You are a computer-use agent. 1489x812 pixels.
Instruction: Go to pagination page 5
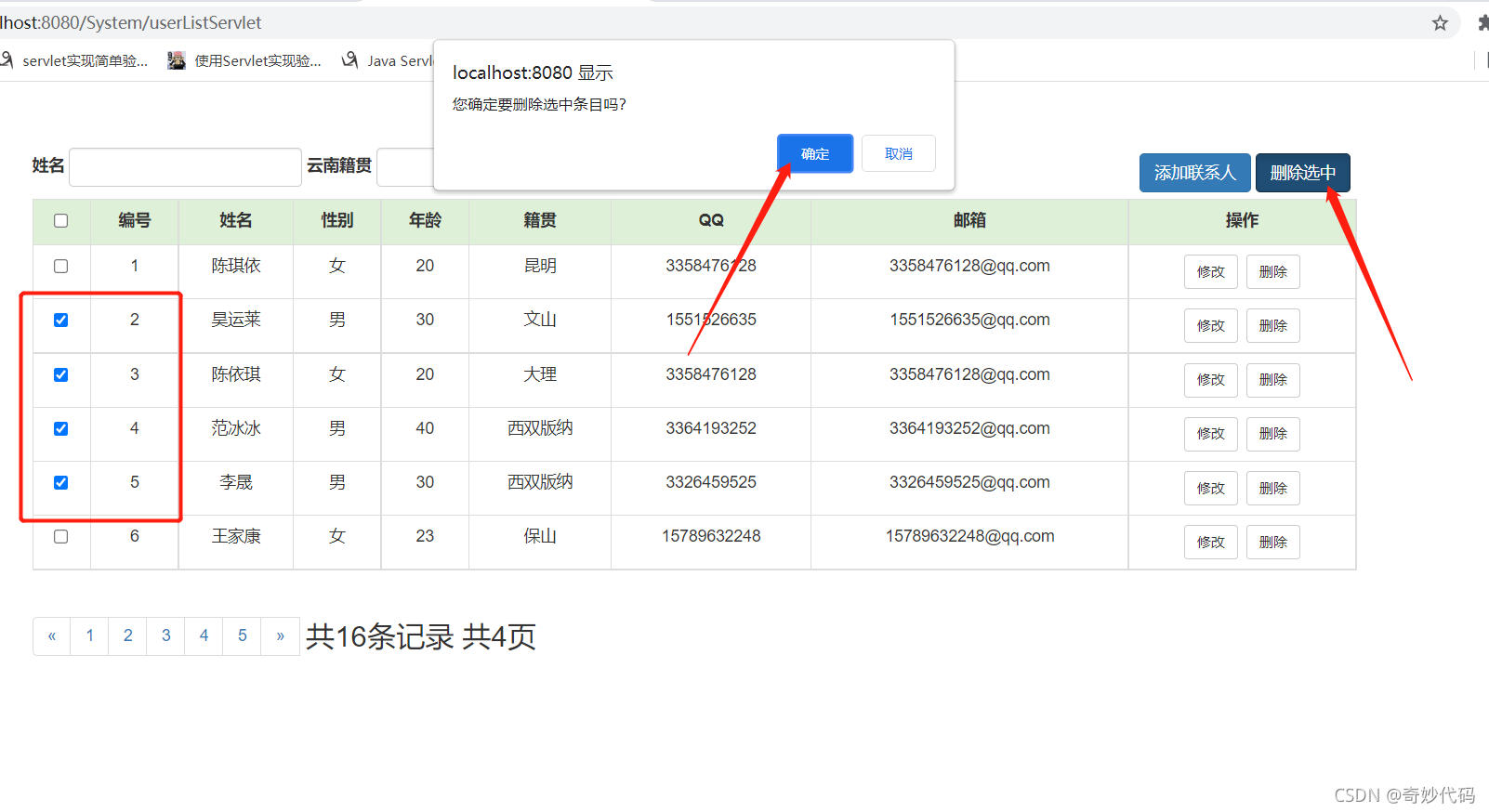(243, 636)
